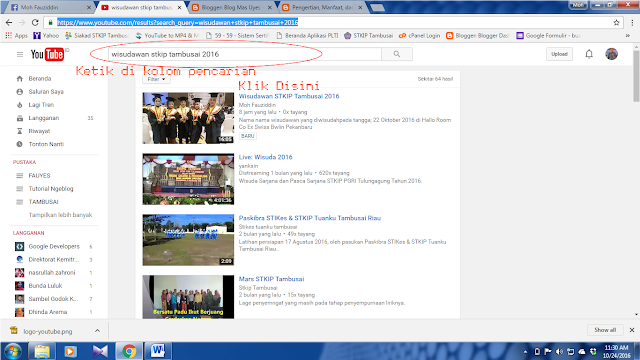This screenshot has height=360, width=640.
Task: Click the YouTube search input field
Action: click(x=245, y=54)
